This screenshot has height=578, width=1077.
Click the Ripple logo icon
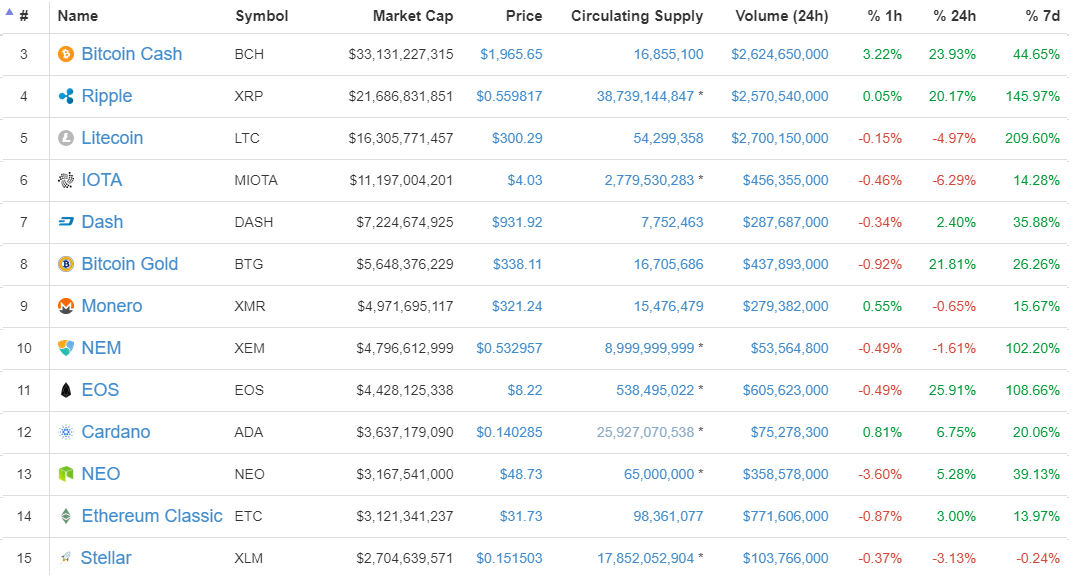tap(66, 96)
